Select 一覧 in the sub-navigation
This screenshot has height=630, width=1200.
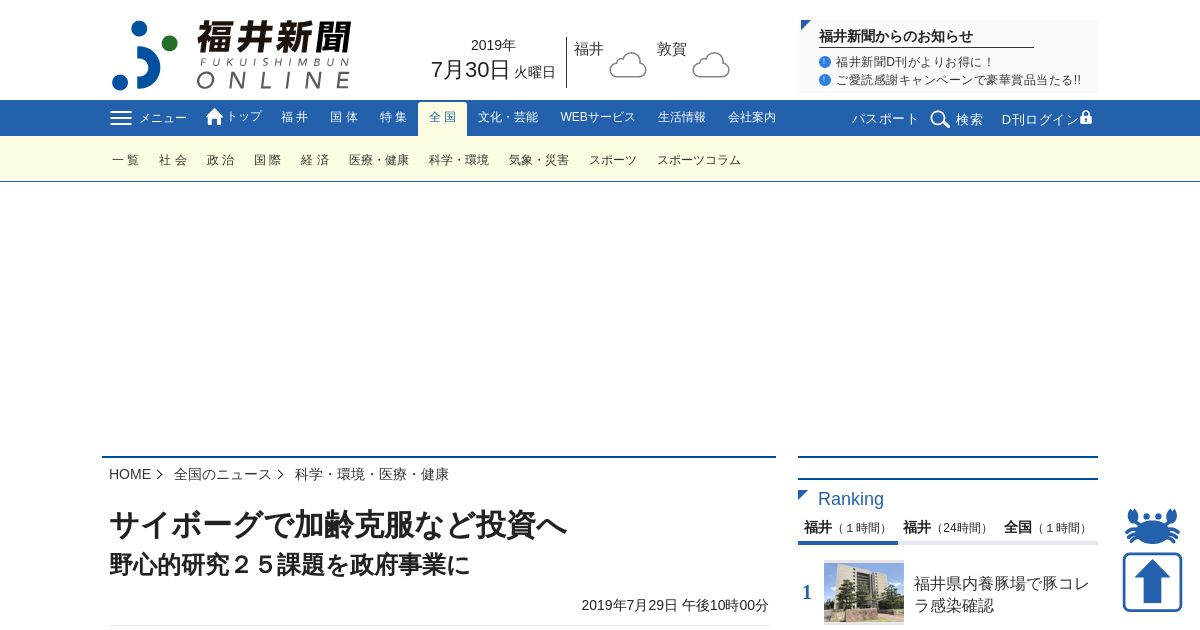click(x=126, y=160)
